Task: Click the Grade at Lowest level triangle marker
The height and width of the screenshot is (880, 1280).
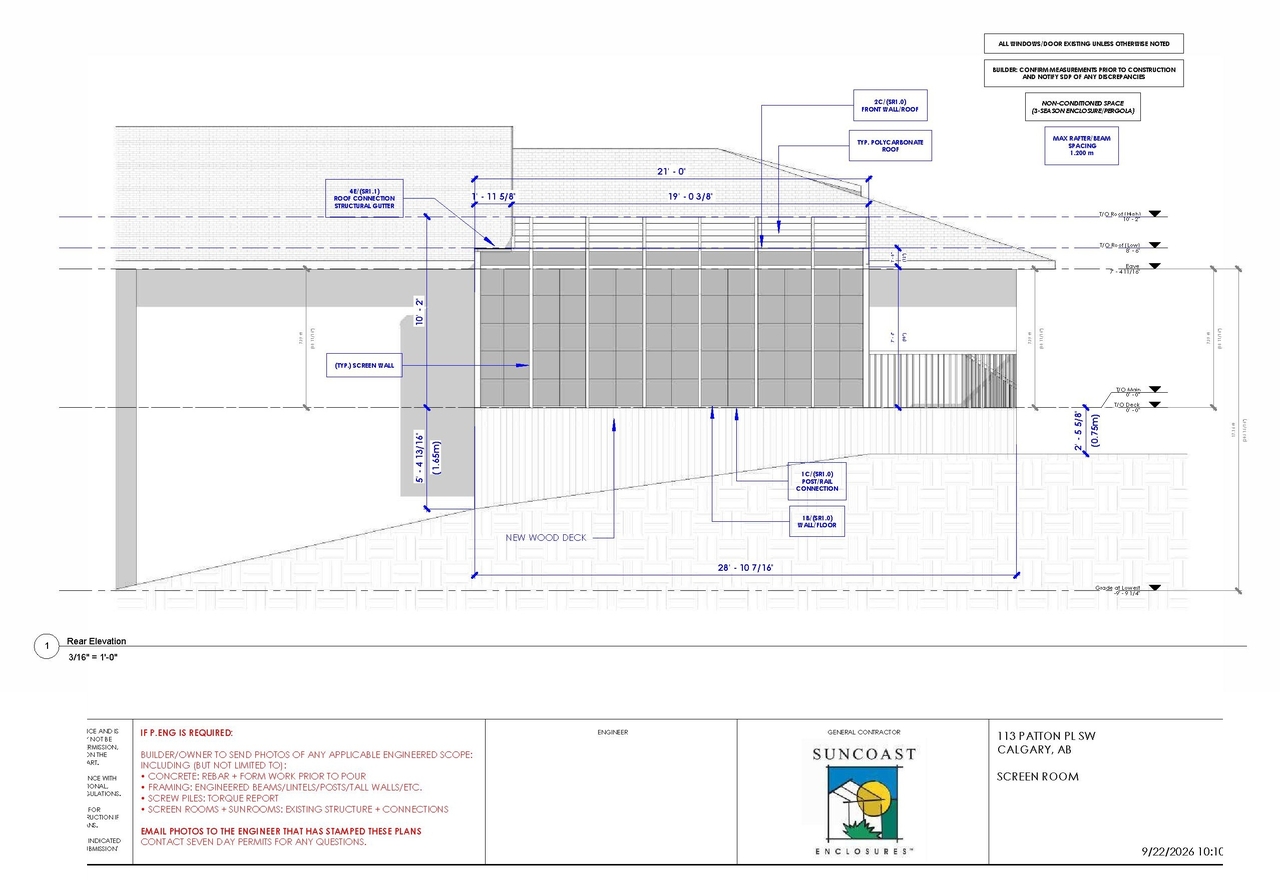Action: coord(1155,588)
